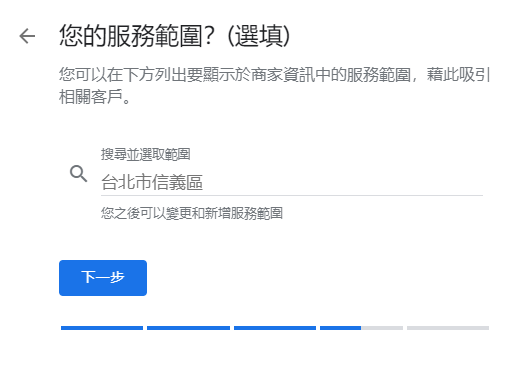521x371 pixels.
Task: Click the question mark in the heading
Action: (208, 36)
